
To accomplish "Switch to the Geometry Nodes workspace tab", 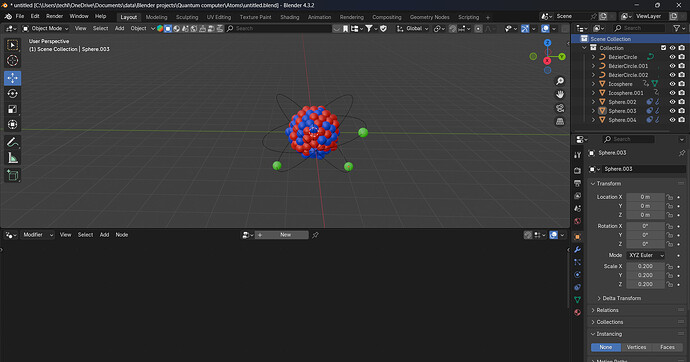I will click(429, 17).
